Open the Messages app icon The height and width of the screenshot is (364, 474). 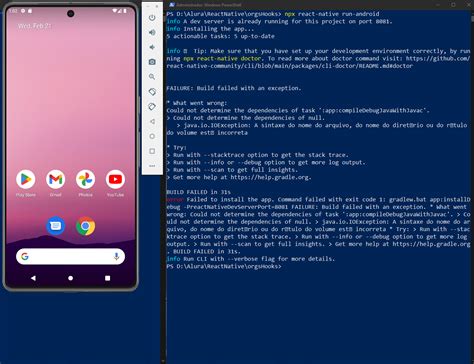click(x=55, y=226)
